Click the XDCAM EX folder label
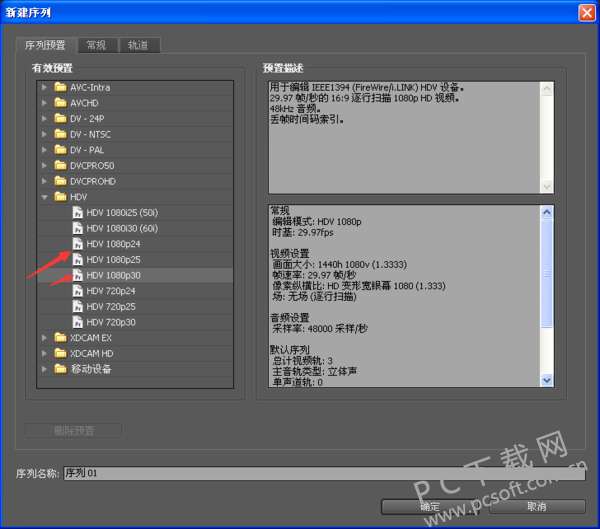The image size is (600, 529). [91, 338]
